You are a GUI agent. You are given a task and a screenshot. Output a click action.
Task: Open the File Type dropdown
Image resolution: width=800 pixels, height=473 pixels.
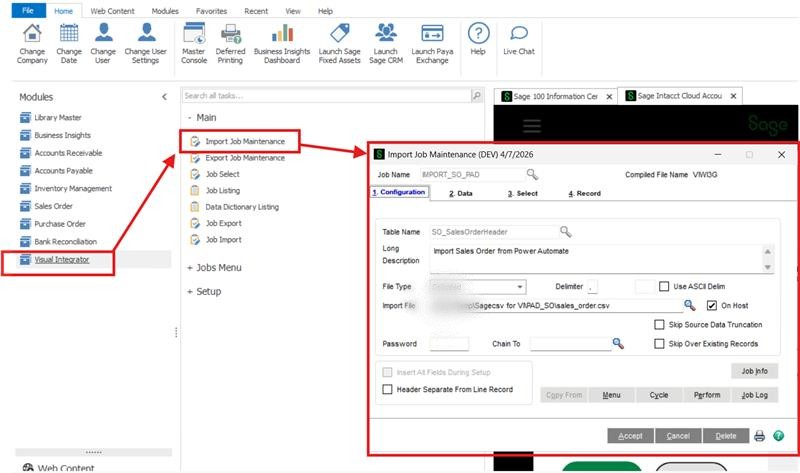(519, 287)
